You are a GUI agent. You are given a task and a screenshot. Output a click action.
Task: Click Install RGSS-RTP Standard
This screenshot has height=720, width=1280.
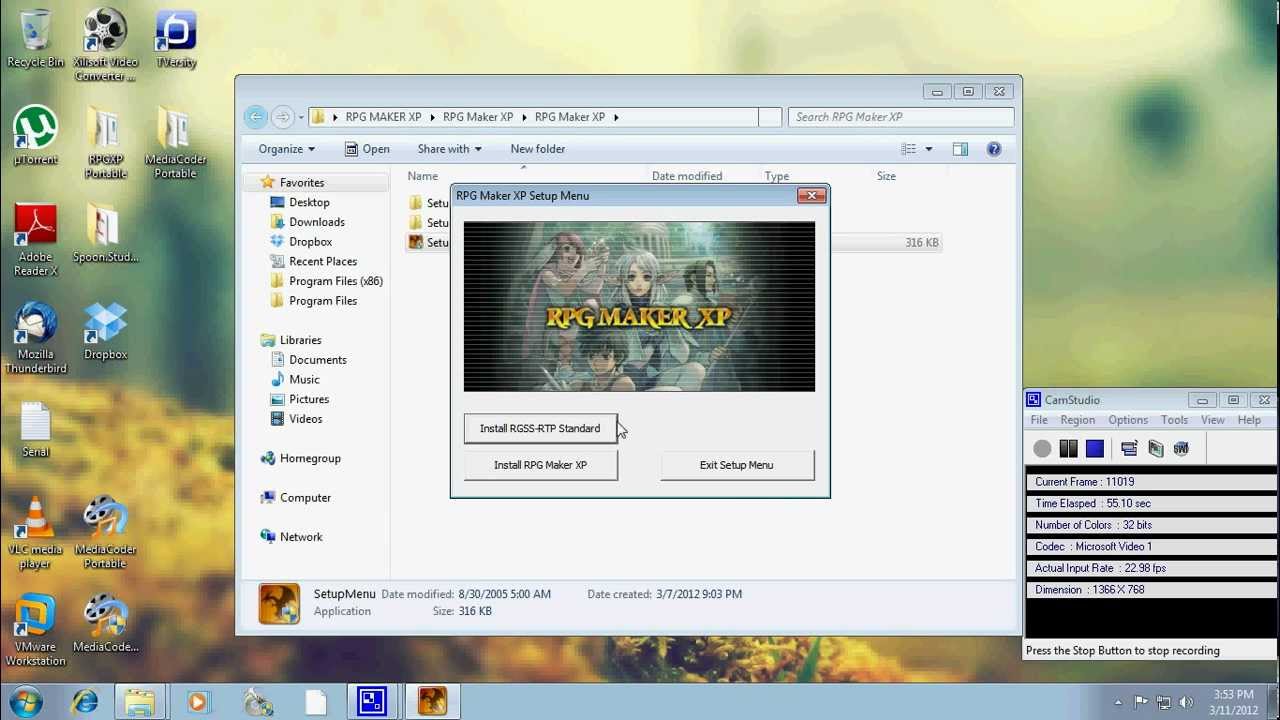pos(540,428)
